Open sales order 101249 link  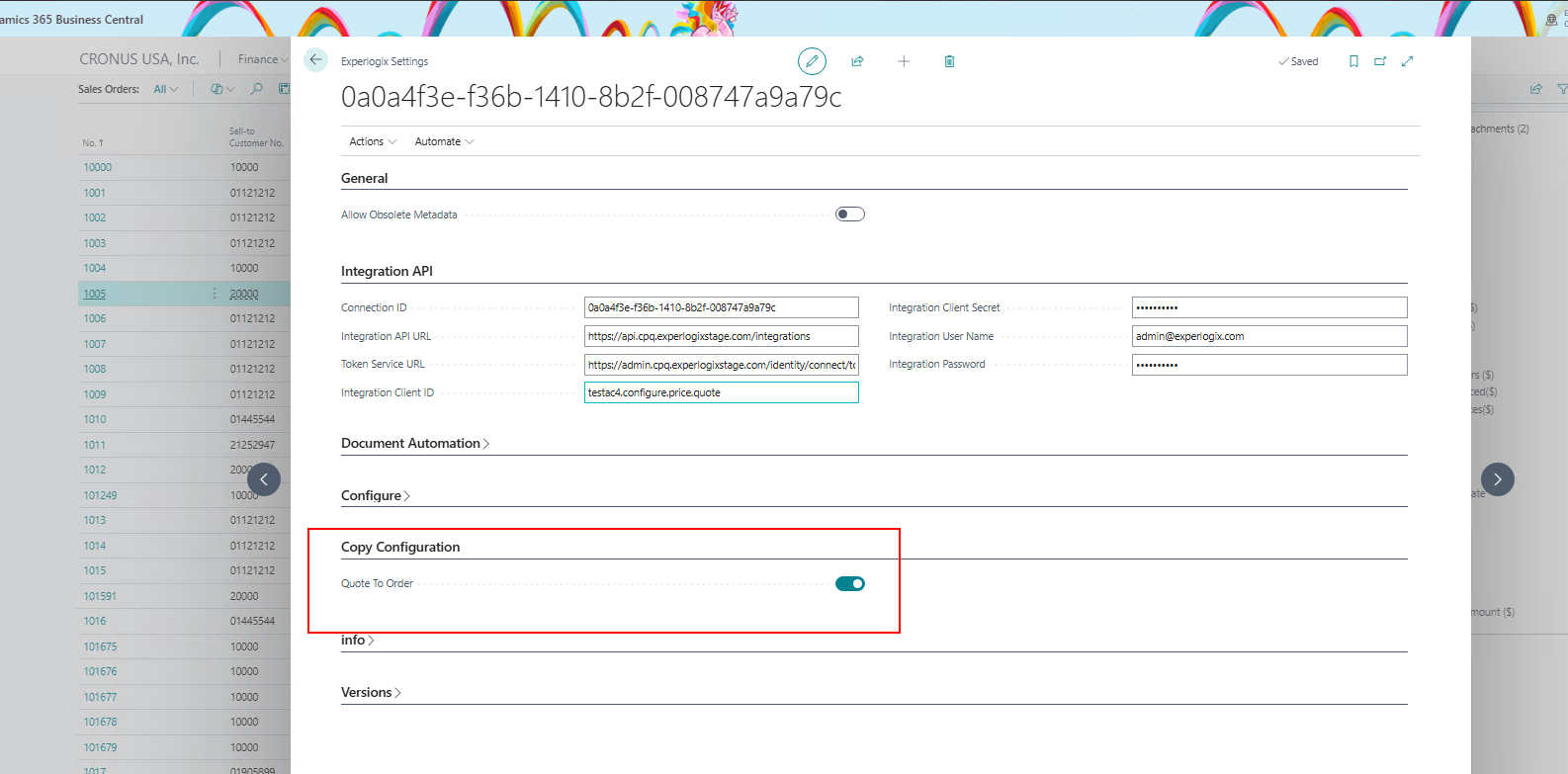[100, 495]
